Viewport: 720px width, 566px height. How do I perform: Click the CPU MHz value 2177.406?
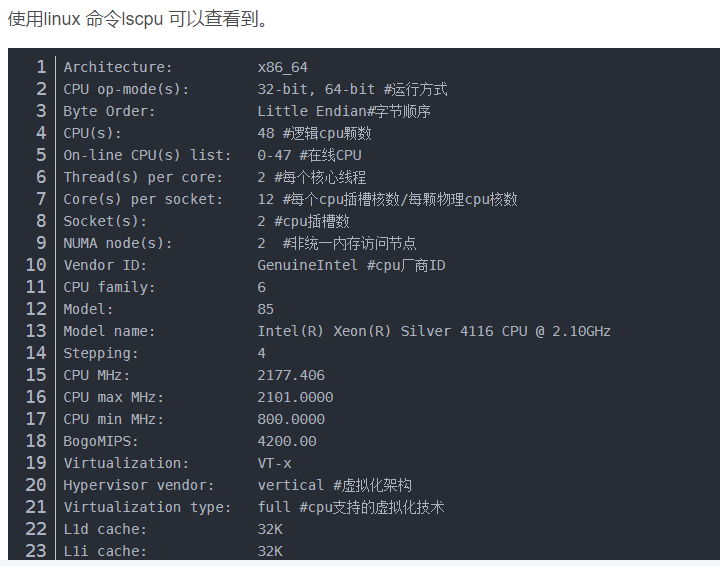click(x=291, y=375)
